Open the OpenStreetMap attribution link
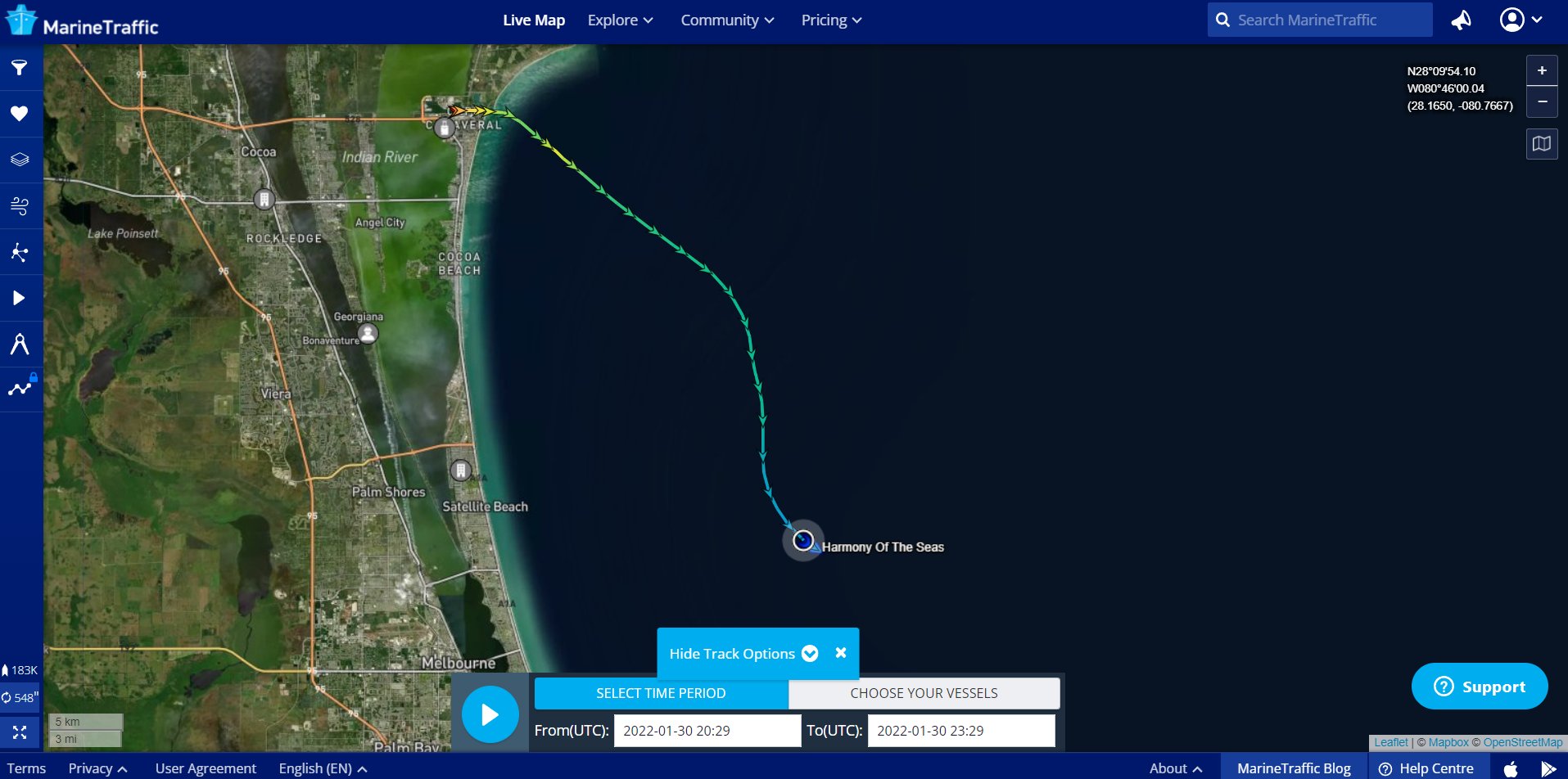The width and height of the screenshot is (1568, 779). (1523, 742)
